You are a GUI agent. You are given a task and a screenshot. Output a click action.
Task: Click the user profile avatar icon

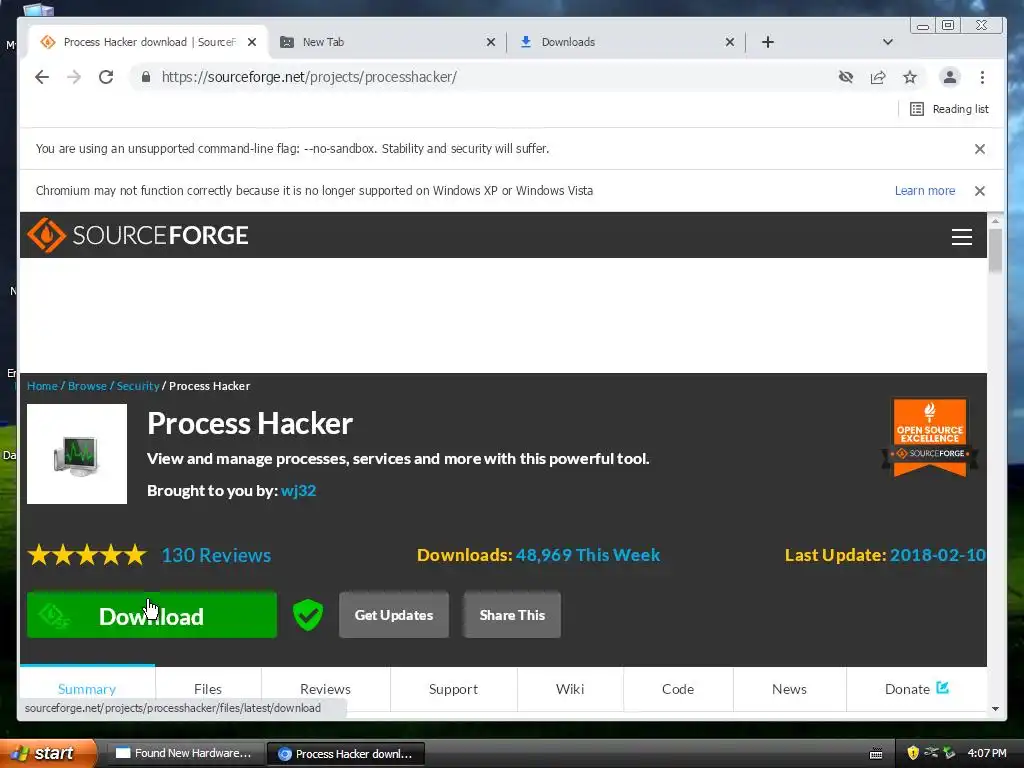[x=950, y=77]
